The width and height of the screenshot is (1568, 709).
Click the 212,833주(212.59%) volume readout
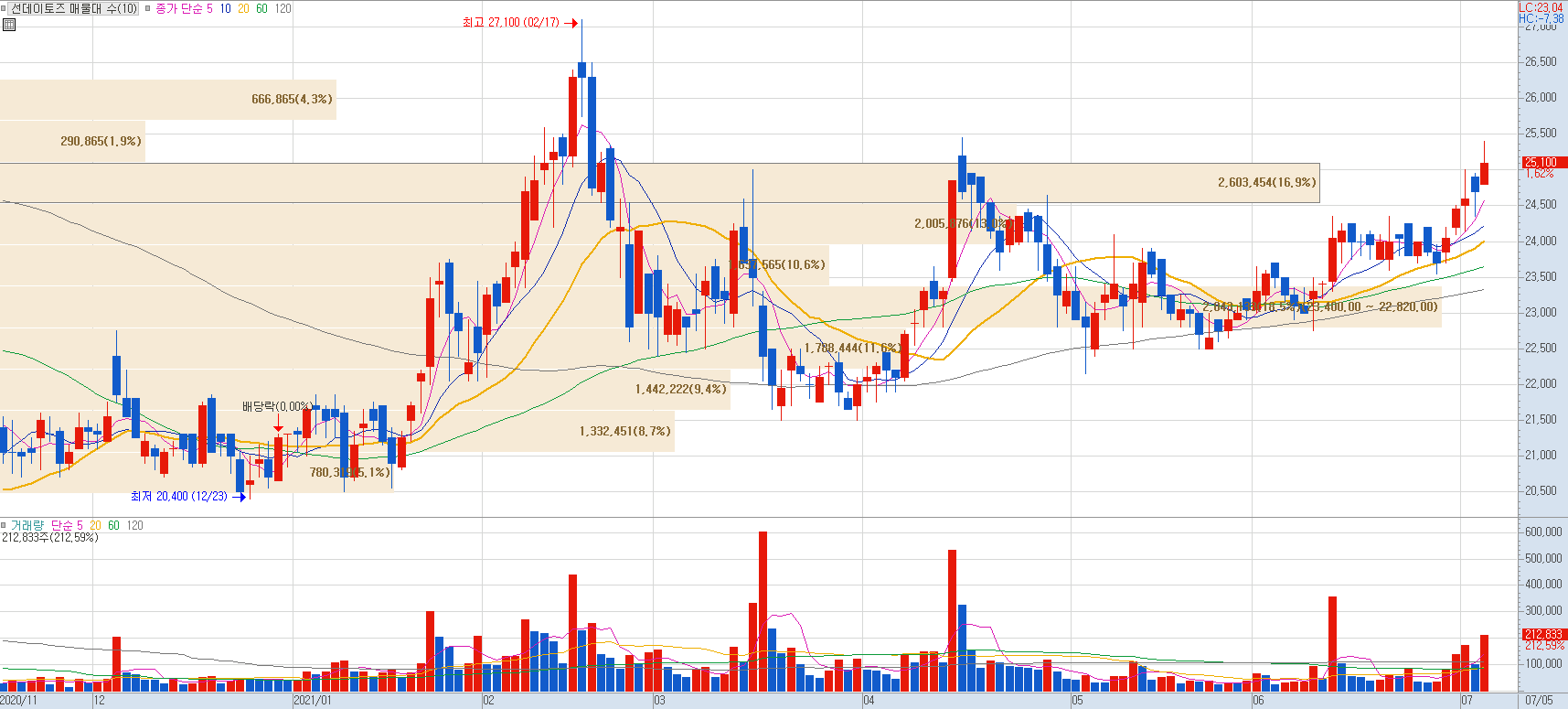[x=50, y=537]
